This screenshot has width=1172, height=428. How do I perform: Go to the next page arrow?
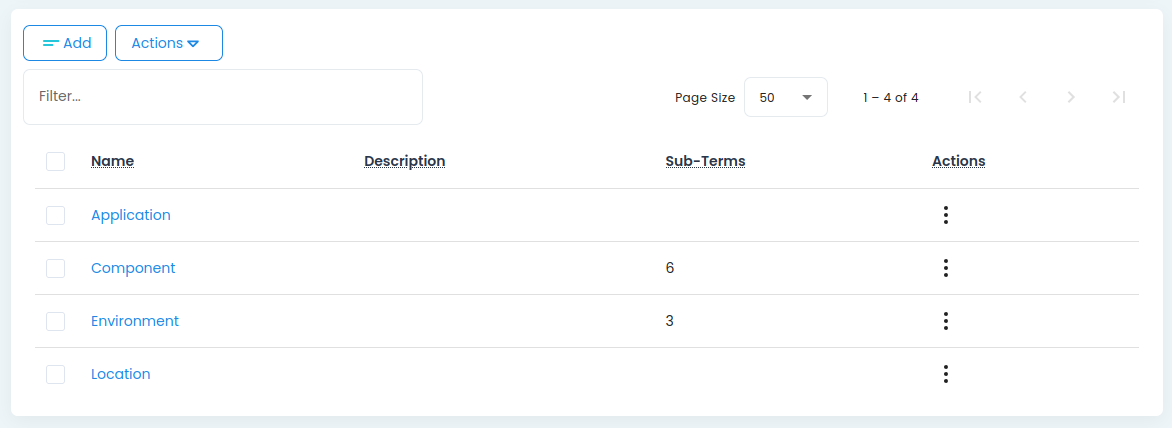coord(1071,97)
